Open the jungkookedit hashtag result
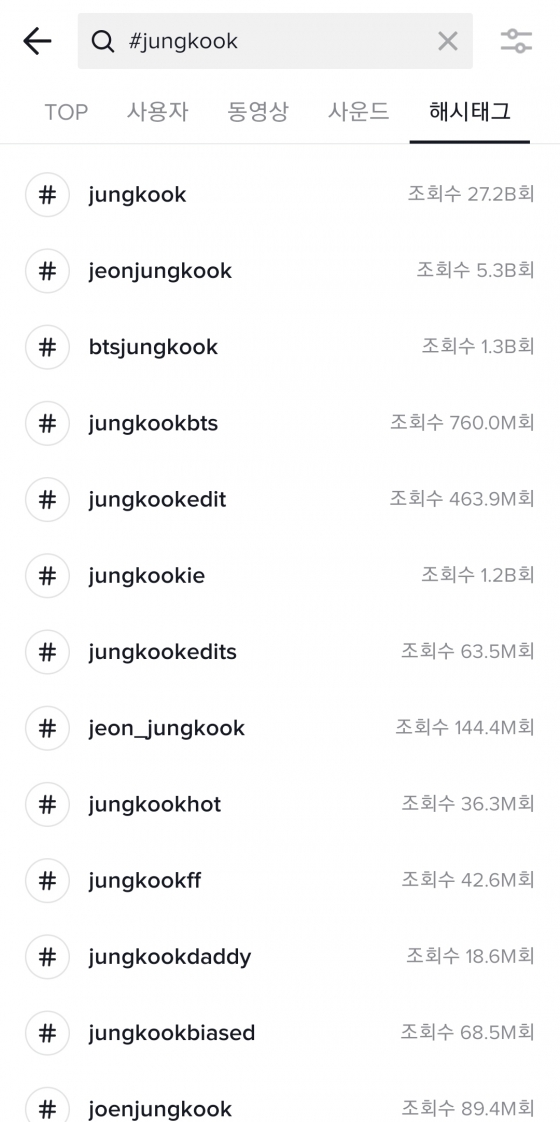This screenshot has height=1122, width=560. [x=280, y=499]
